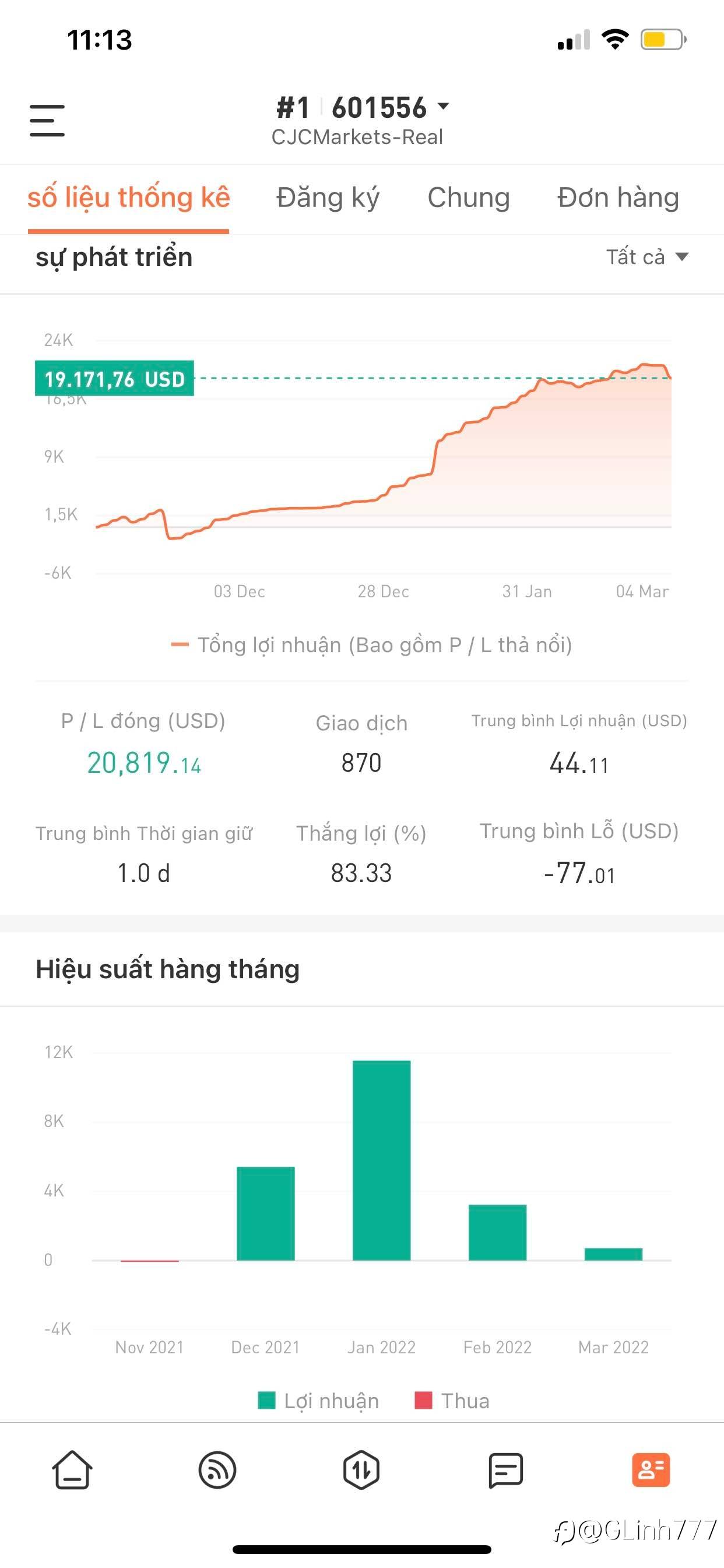724x1568 pixels.
Task: Toggle 'Tổng lợi nhuận' chart legend
Action: point(372,645)
